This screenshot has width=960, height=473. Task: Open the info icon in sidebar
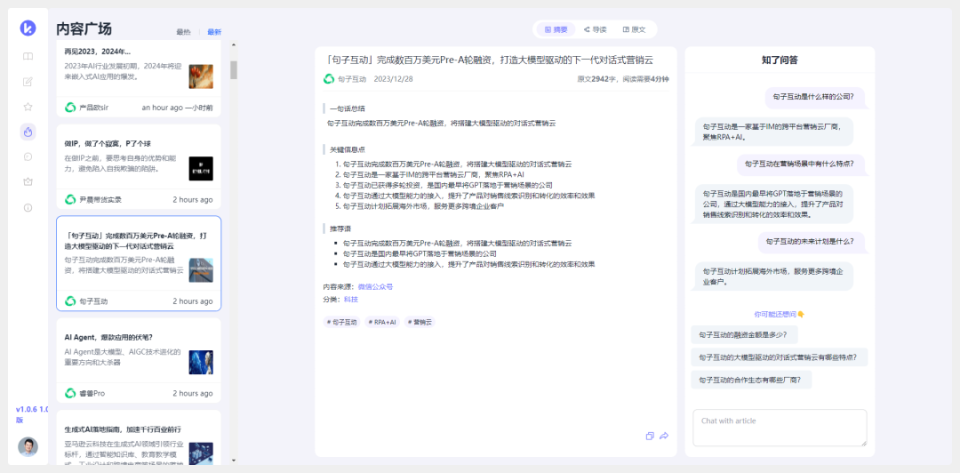pyautogui.click(x=28, y=207)
